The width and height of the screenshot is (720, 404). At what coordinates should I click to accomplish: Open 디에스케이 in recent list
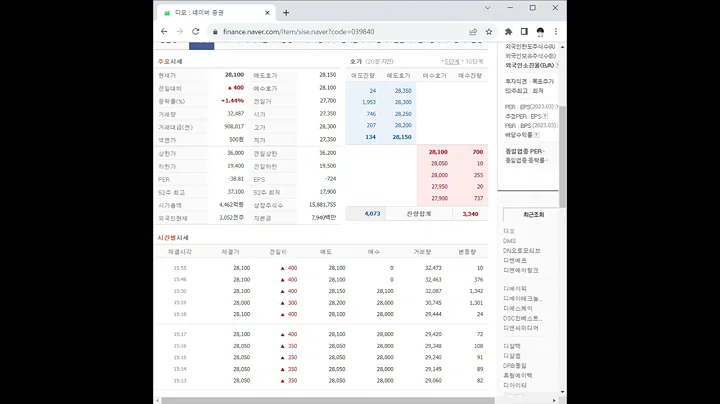point(518,309)
